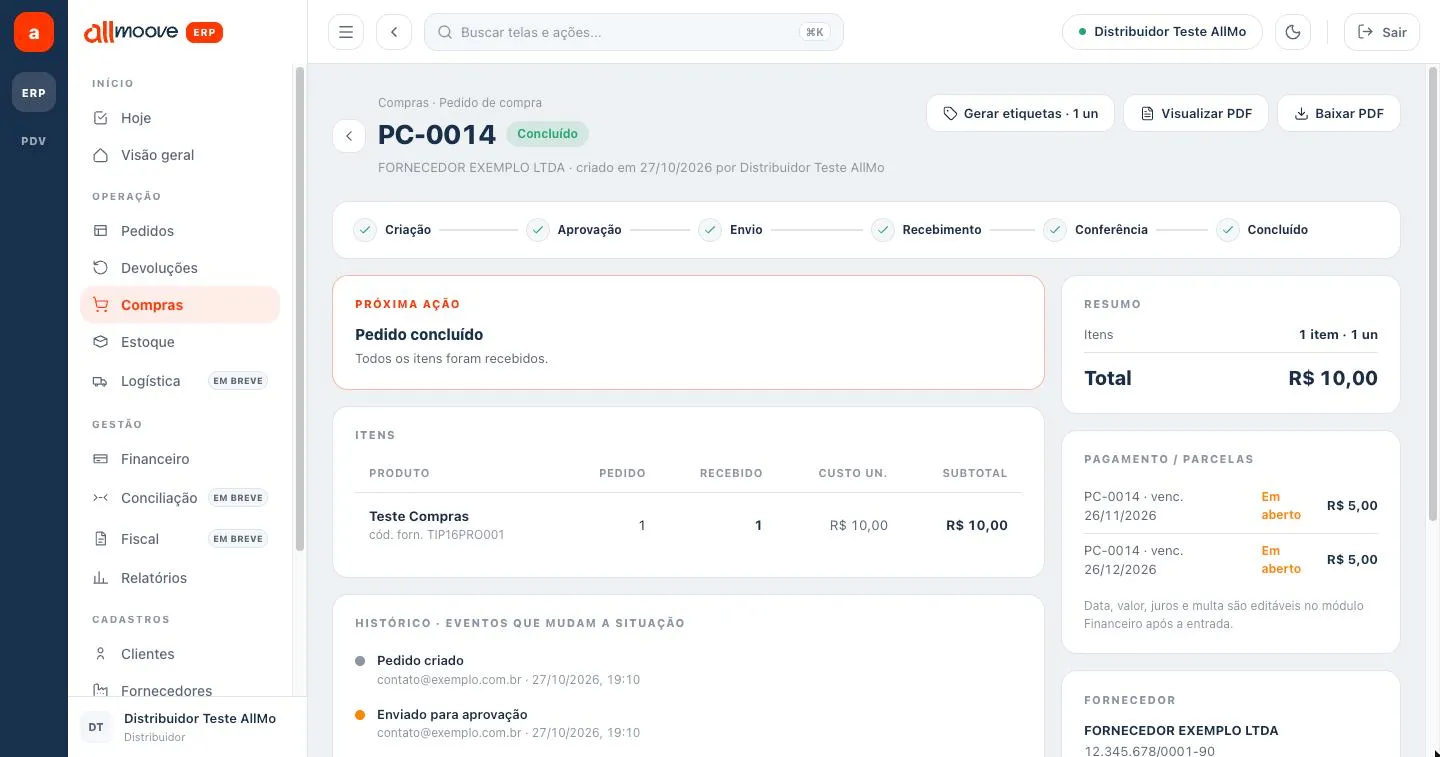The image size is (1440, 757).
Task: Click the 'FORNECEDOR EXEMPLO LTDA' name in supplier card
Action: [1181, 731]
